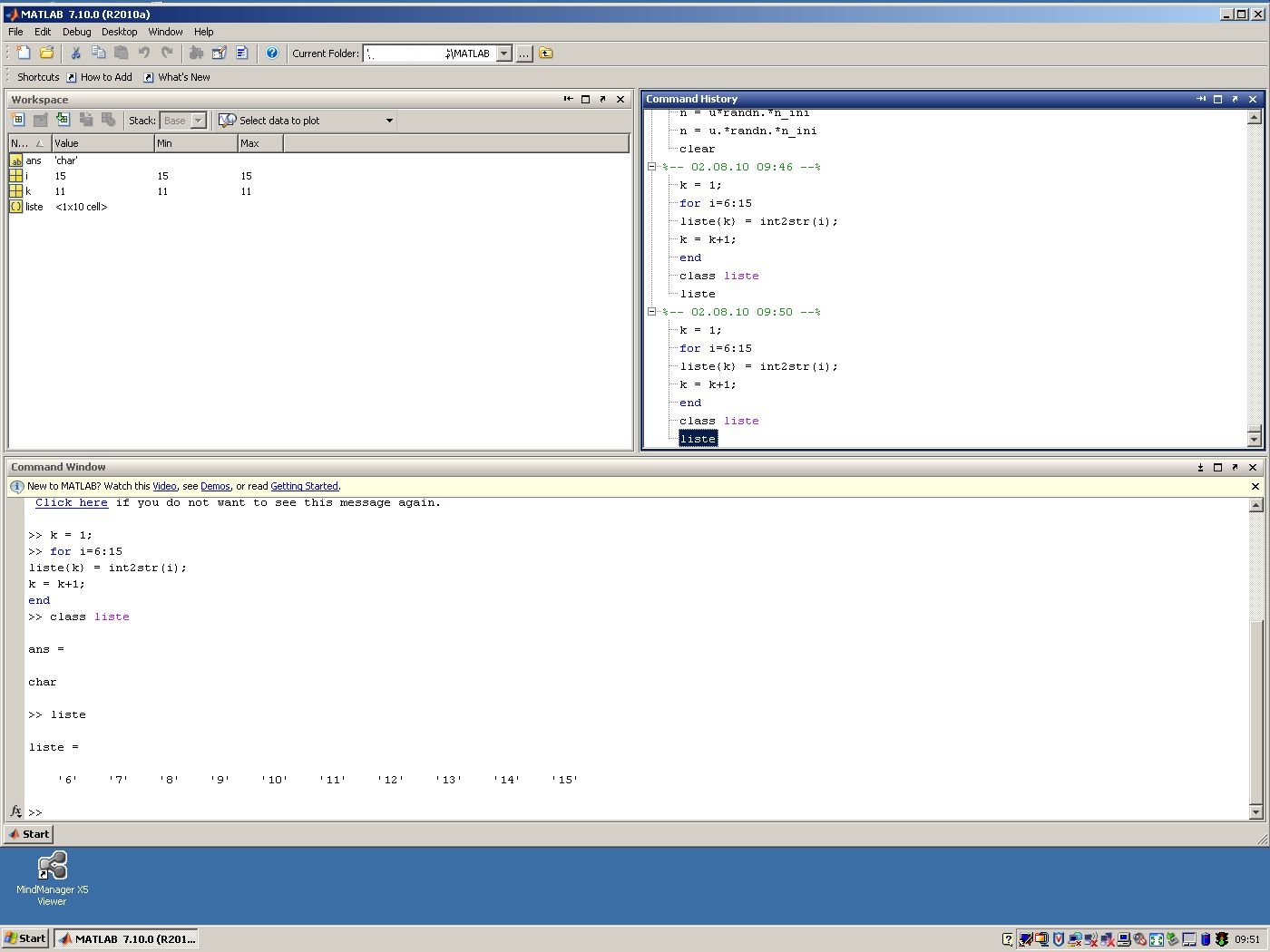
Task: Click the Demos link in info bar
Action: (215, 487)
